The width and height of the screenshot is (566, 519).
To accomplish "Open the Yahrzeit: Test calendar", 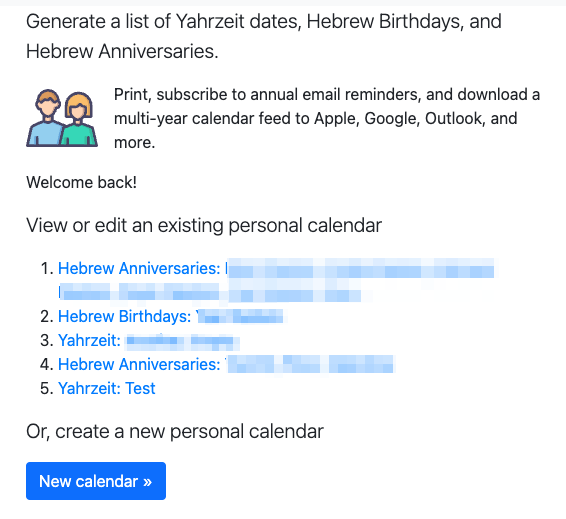I will pyautogui.click(x=107, y=389).
